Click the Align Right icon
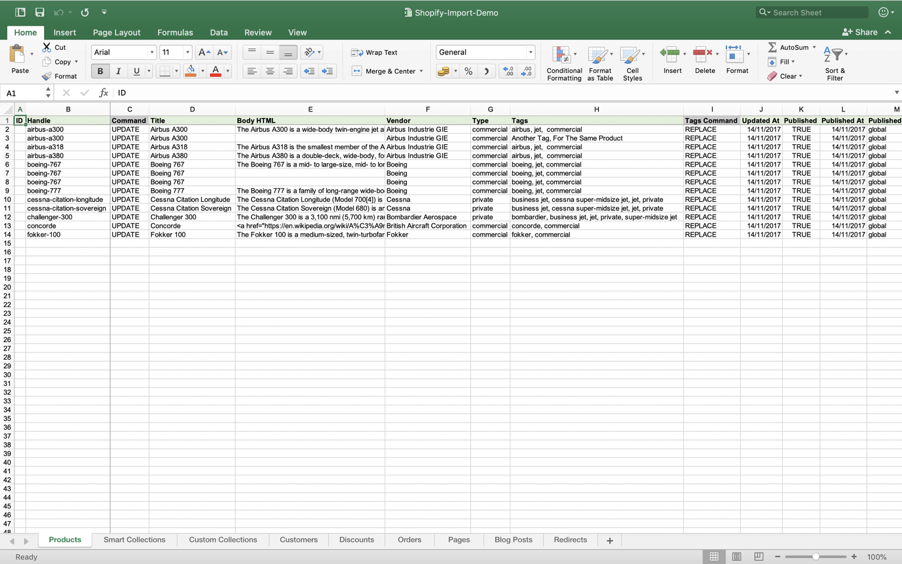Image resolution: width=902 pixels, height=564 pixels. coord(288,71)
